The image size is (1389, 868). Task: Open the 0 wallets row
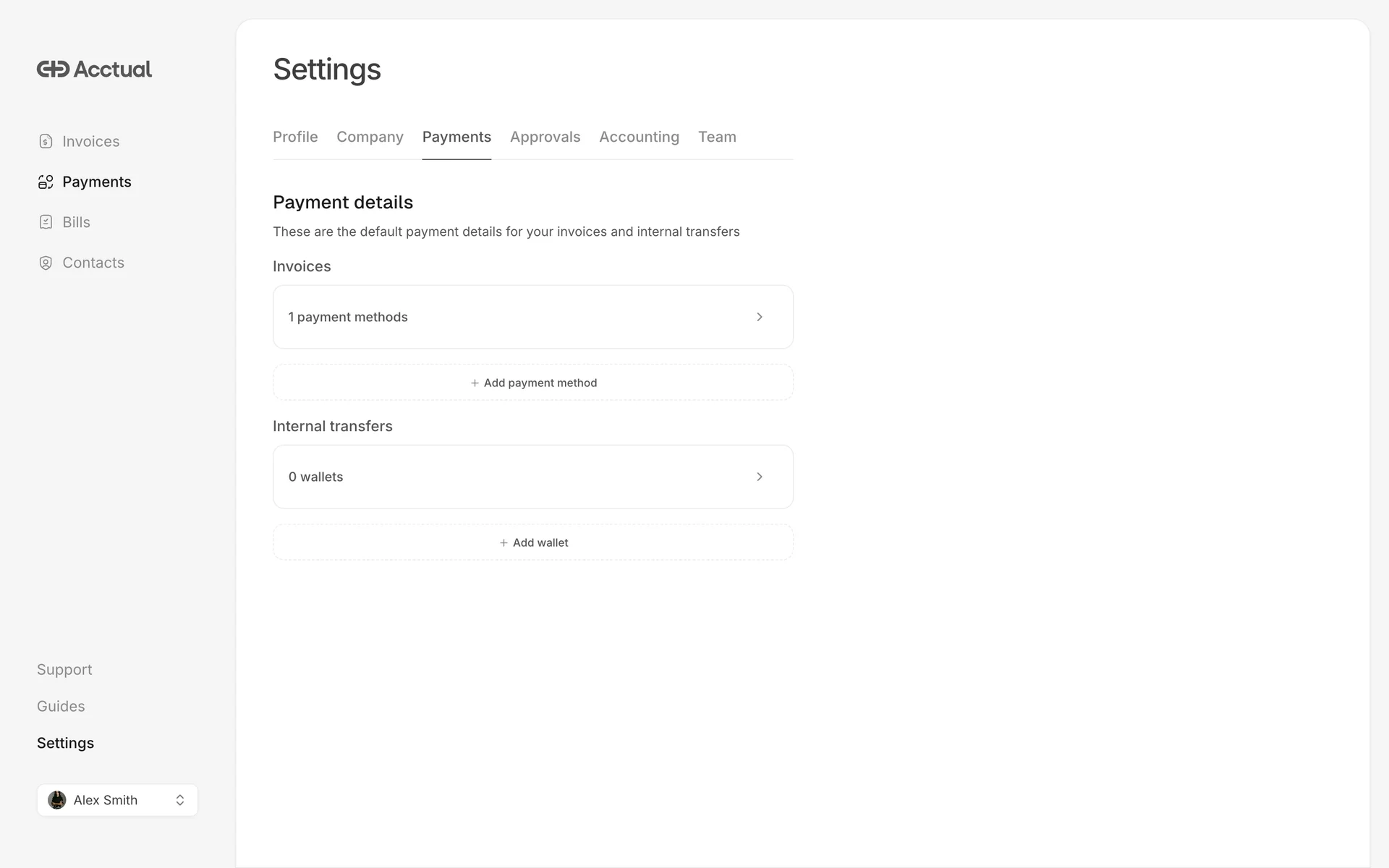[x=506, y=477]
